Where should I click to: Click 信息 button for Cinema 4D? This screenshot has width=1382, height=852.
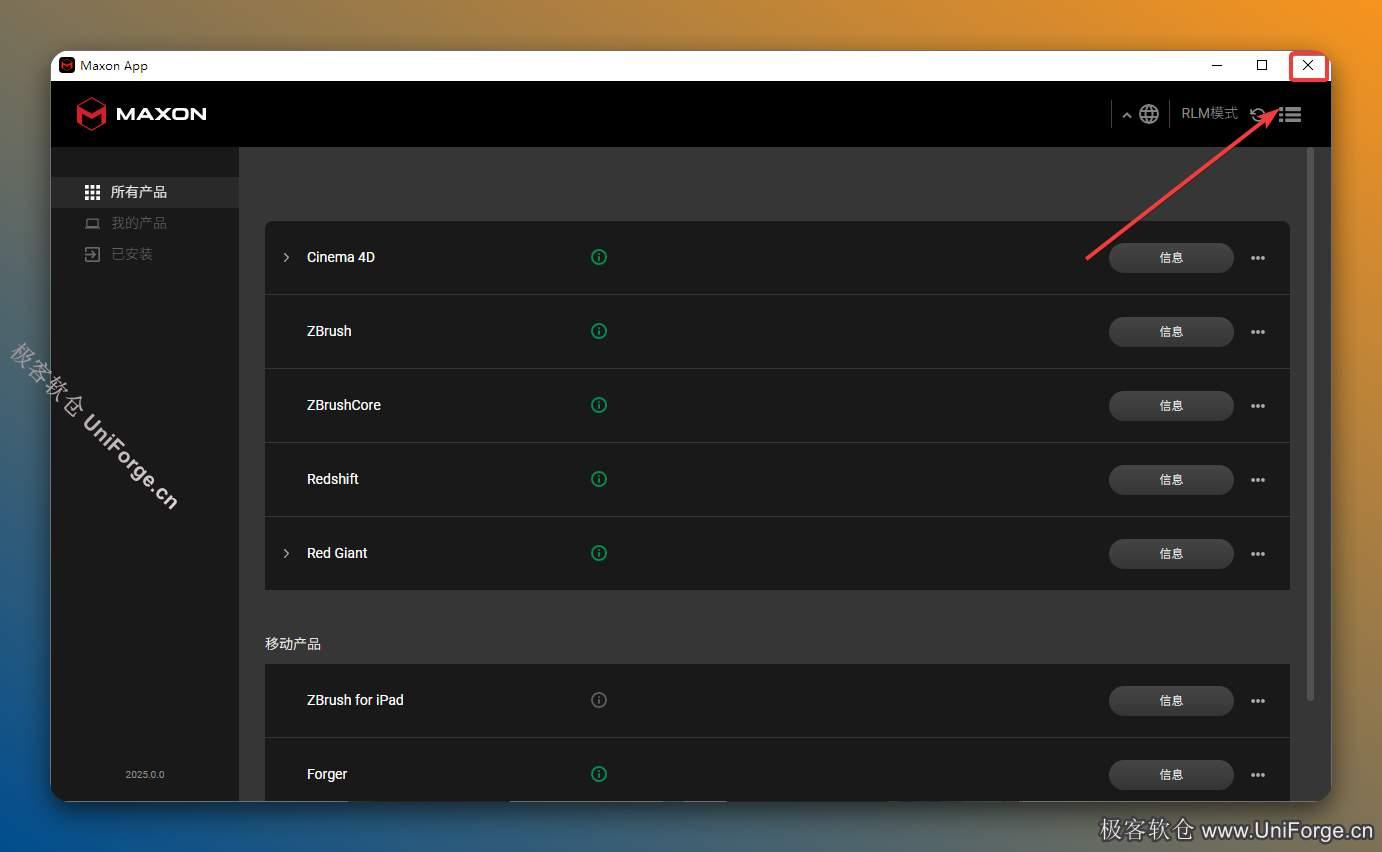pos(1171,258)
